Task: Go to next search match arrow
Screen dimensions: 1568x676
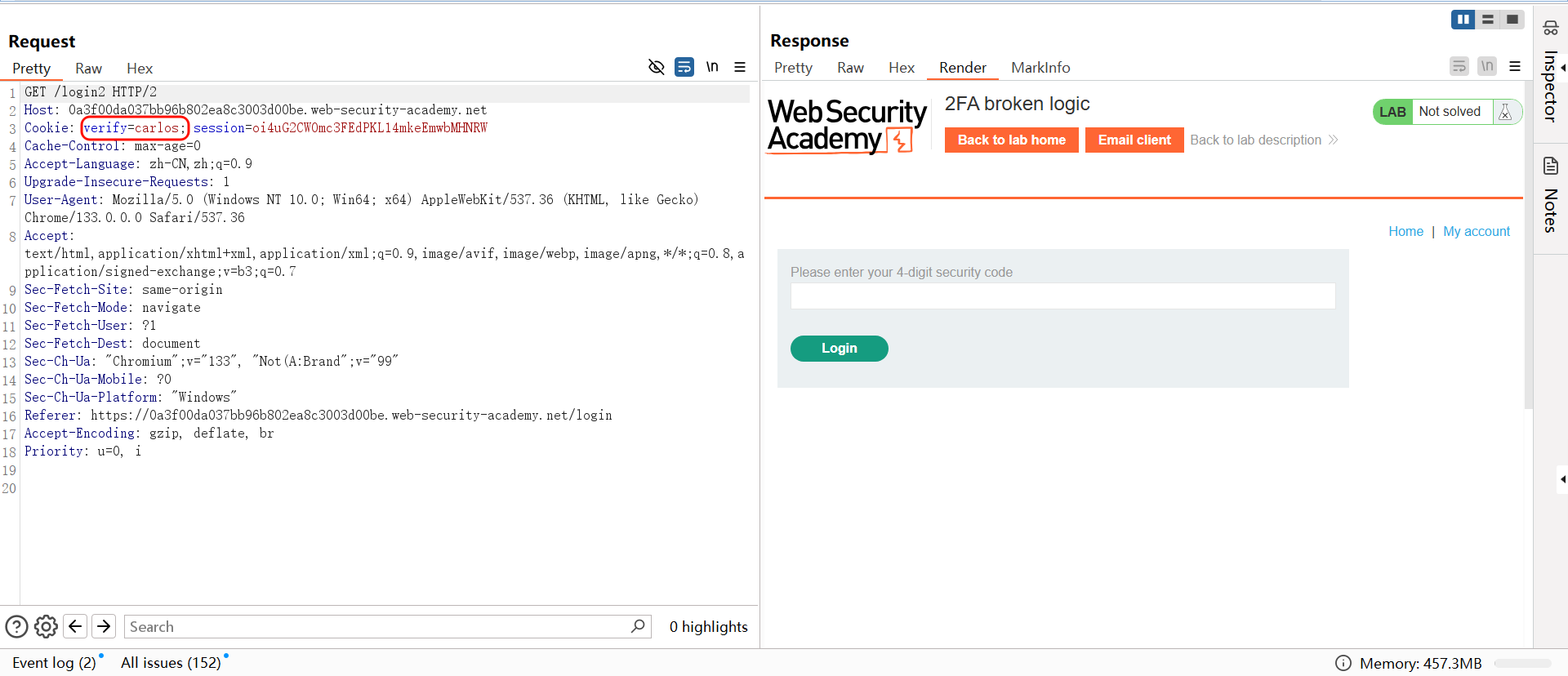Action: click(x=104, y=626)
